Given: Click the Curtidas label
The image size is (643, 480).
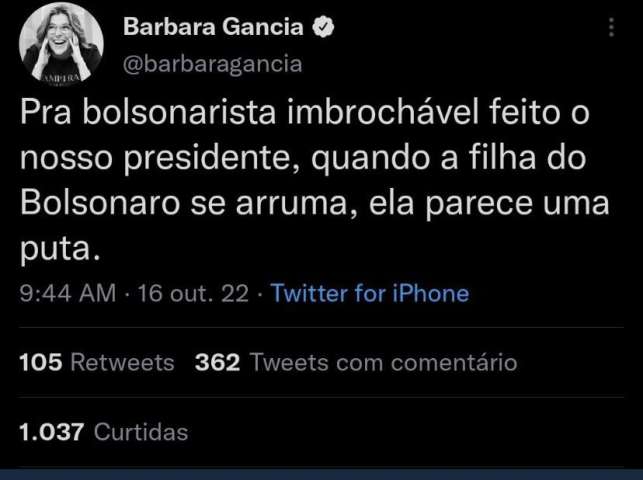Looking at the screenshot, I should tap(140, 432).
